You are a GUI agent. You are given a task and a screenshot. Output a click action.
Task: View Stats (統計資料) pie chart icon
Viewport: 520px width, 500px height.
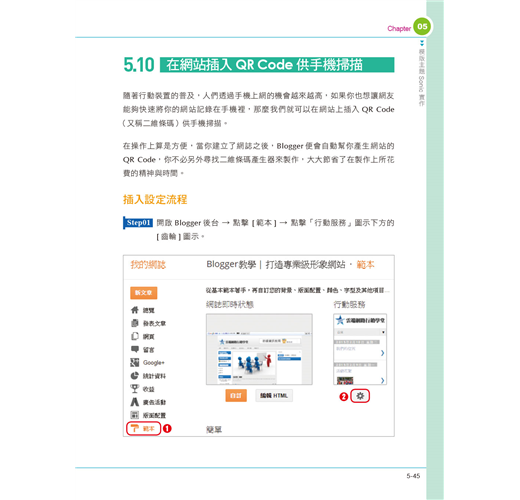click(135, 376)
